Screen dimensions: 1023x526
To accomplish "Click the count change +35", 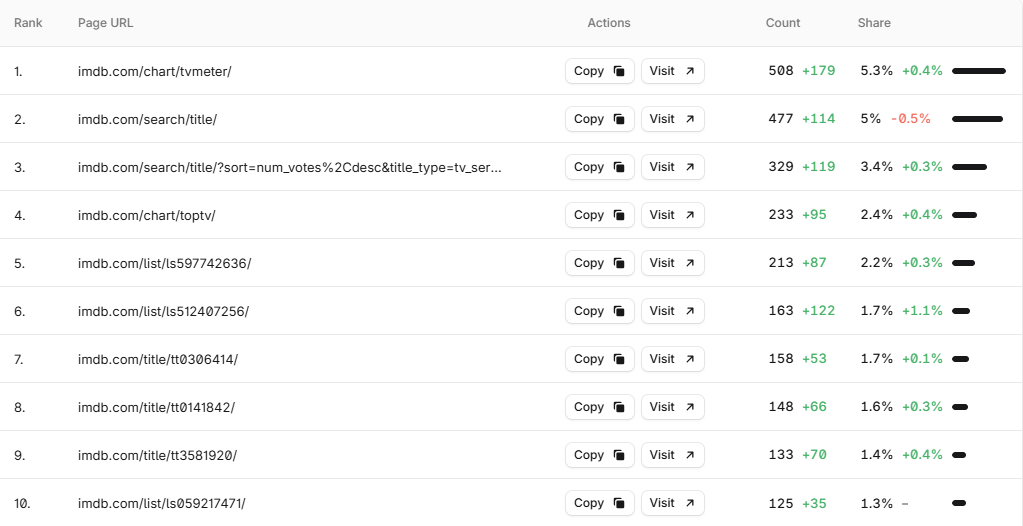I will click(814, 503).
